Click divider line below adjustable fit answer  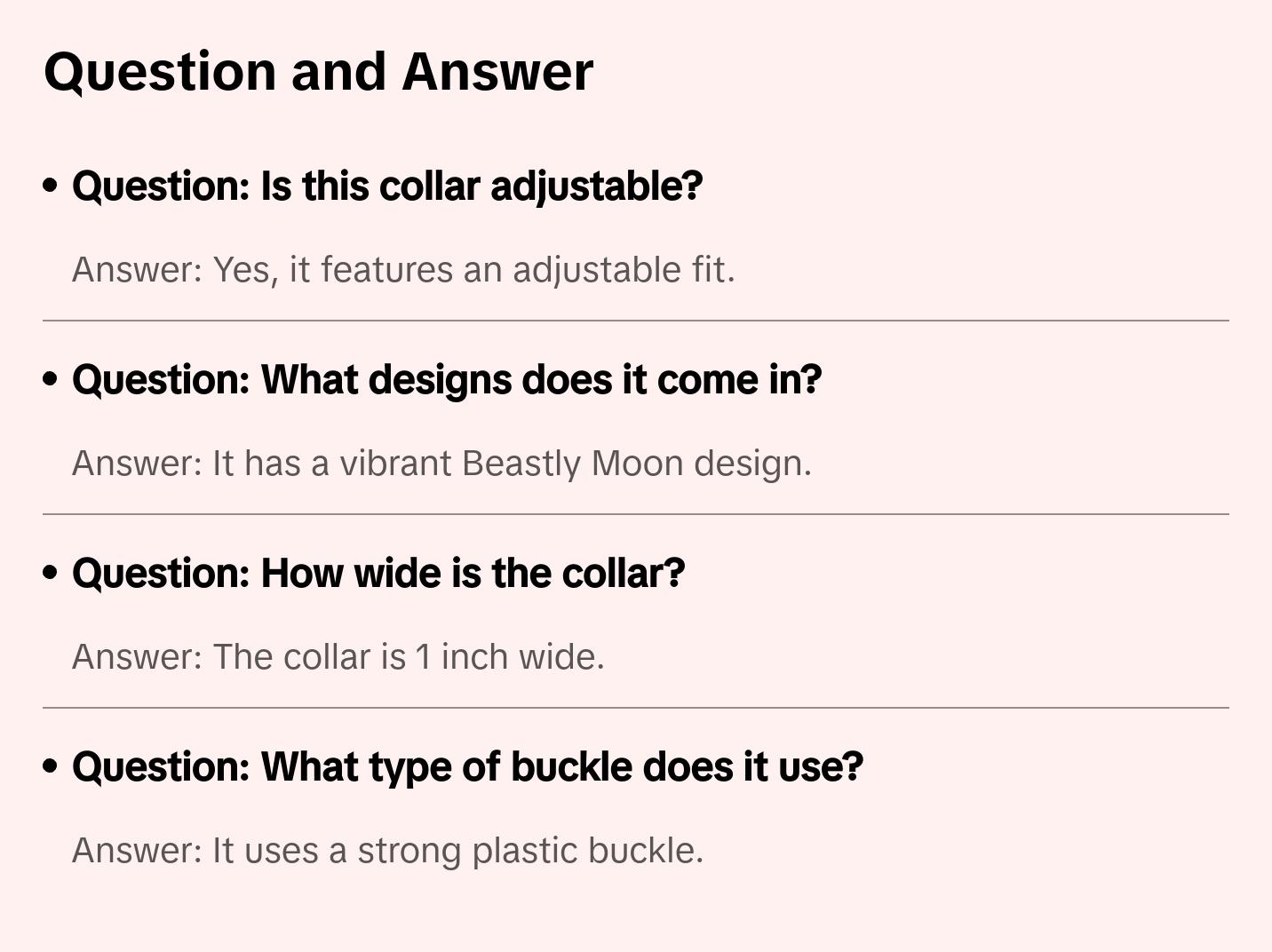[636, 321]
